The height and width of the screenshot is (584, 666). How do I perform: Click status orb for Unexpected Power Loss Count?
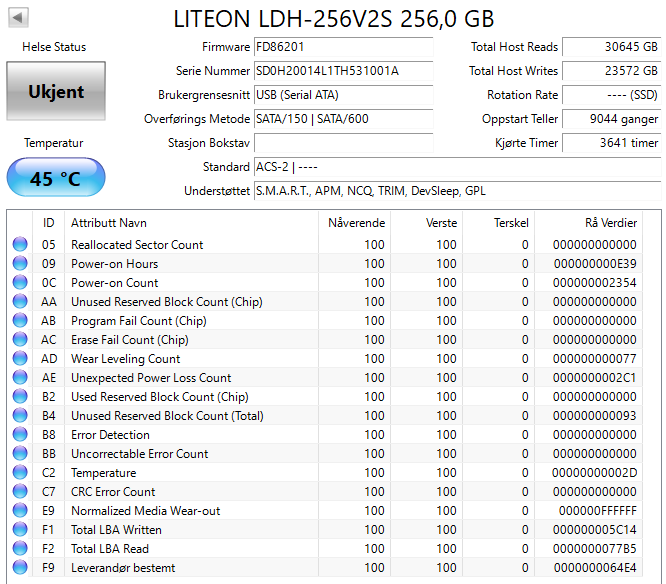20,377
